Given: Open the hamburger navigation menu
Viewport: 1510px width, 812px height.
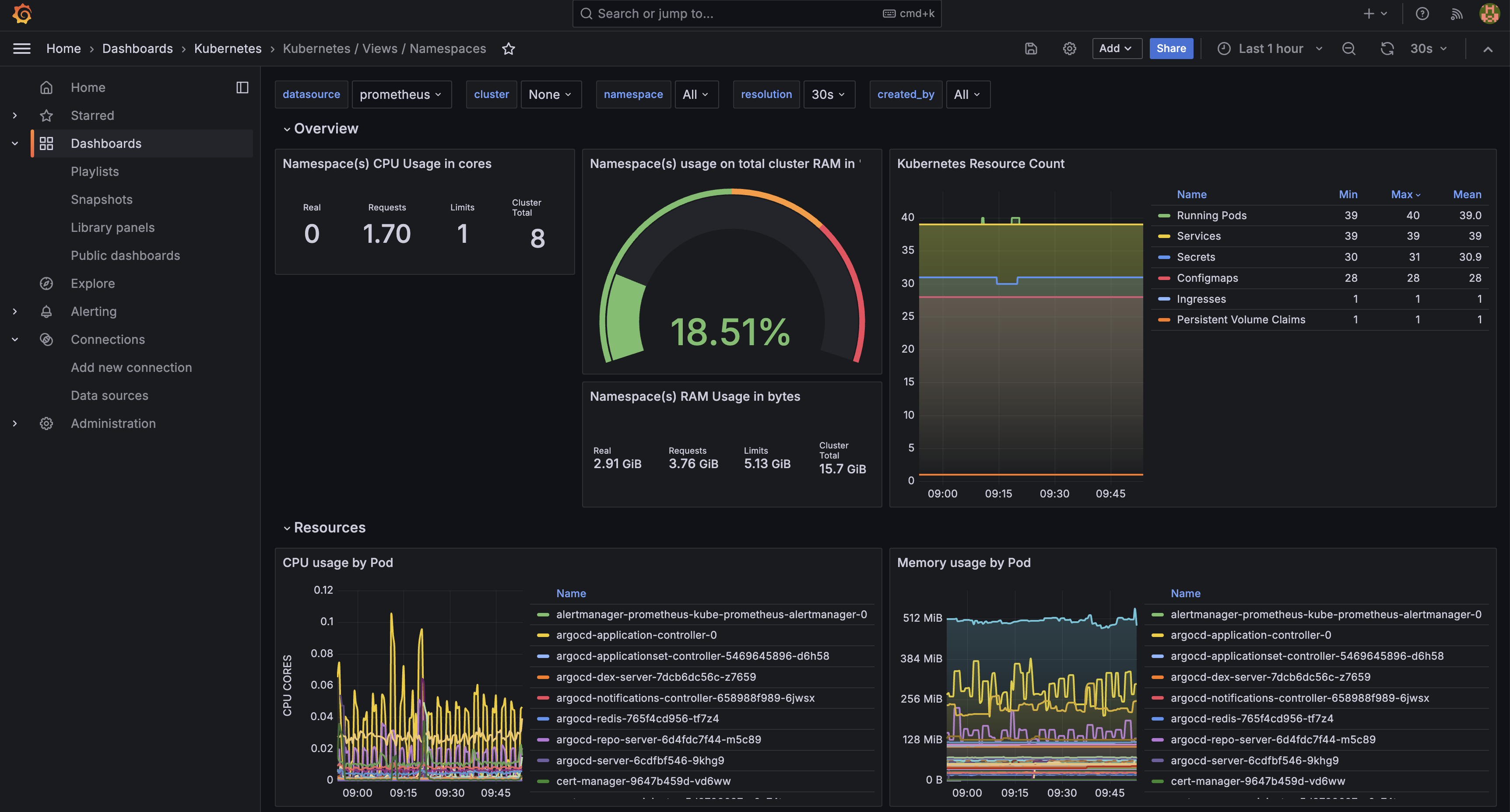Looking at the screenshot, I should [x=22, y=49].
